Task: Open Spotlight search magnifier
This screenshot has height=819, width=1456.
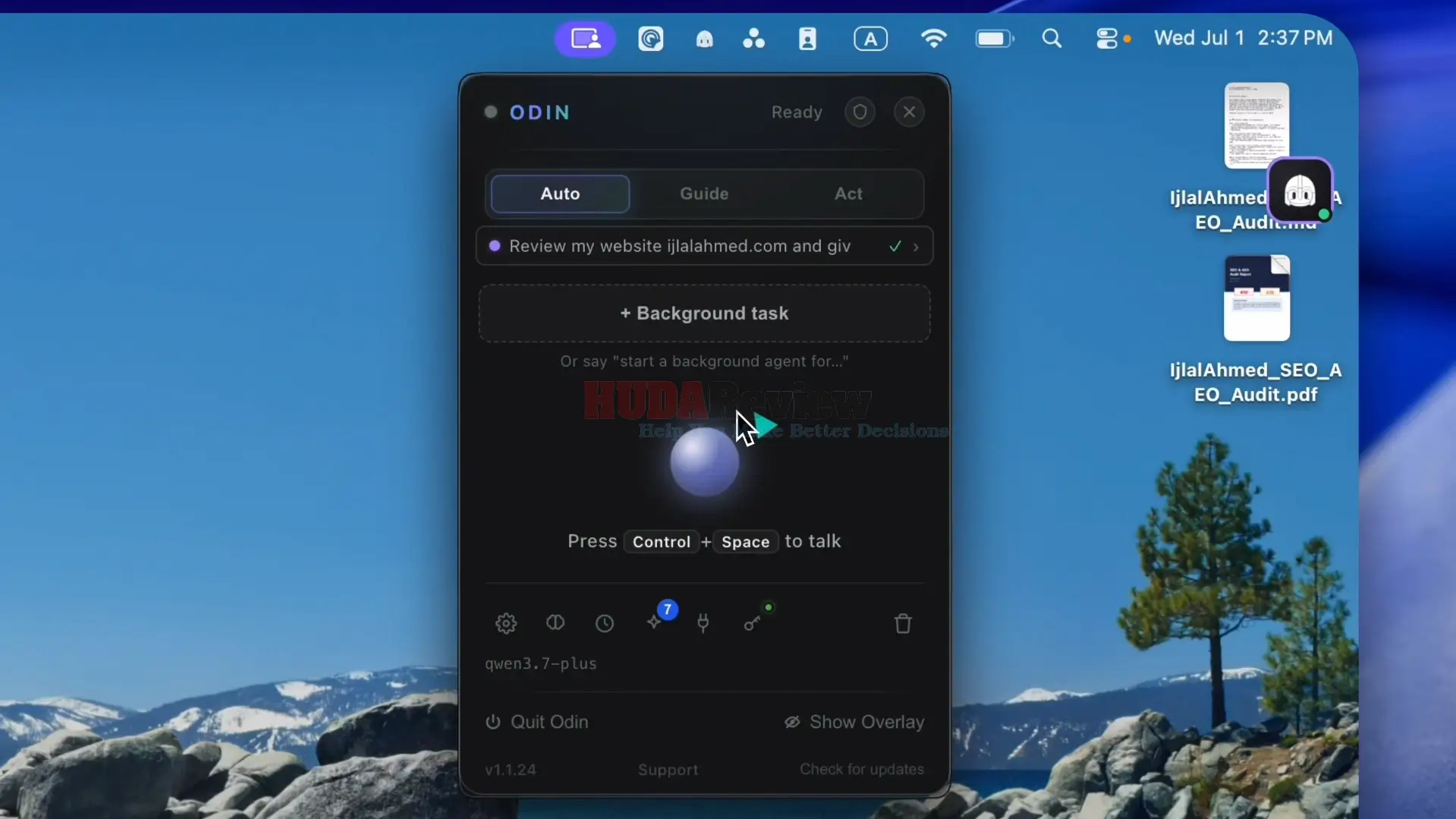Action: coord(1052,39)
